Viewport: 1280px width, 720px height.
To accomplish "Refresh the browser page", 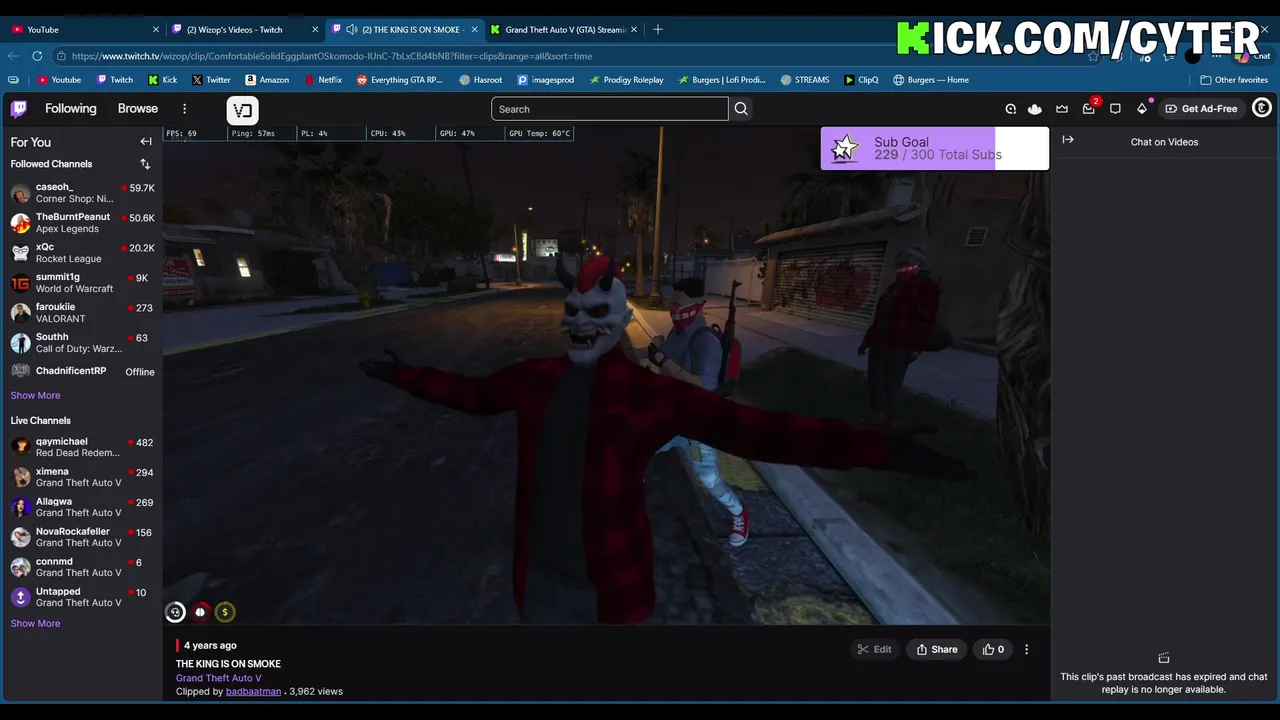I will (x=37, y=56).
